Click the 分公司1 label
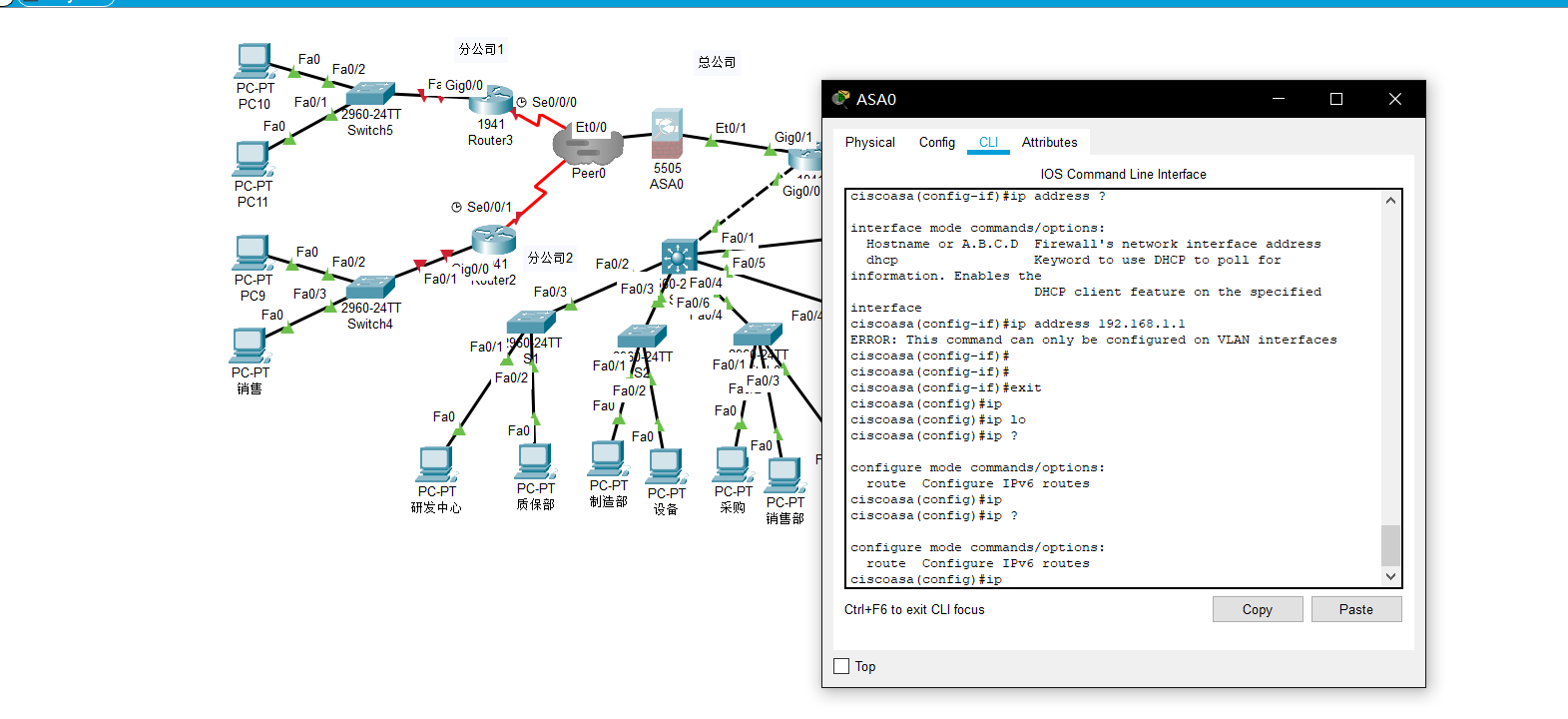 pos(481,49)
